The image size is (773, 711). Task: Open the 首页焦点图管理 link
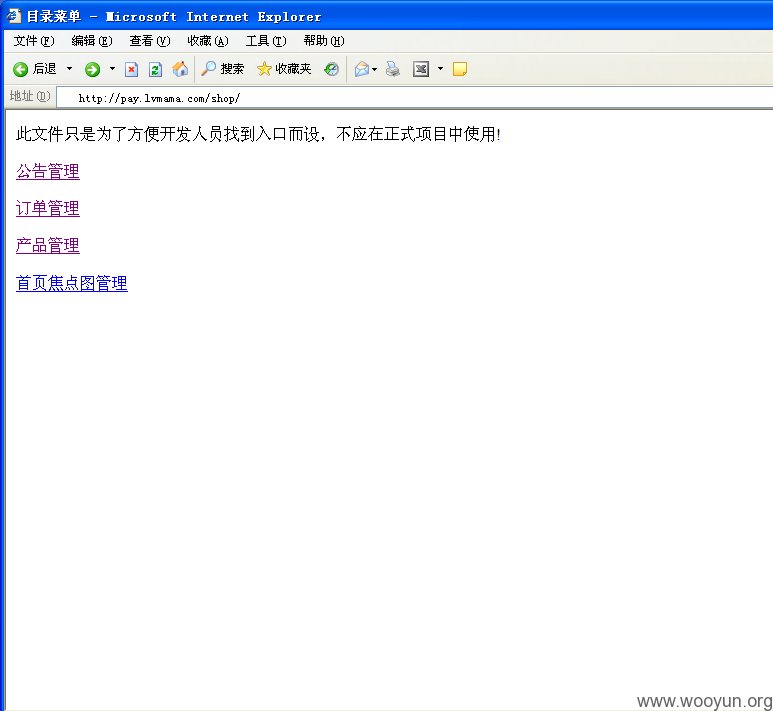click(72, 284)
